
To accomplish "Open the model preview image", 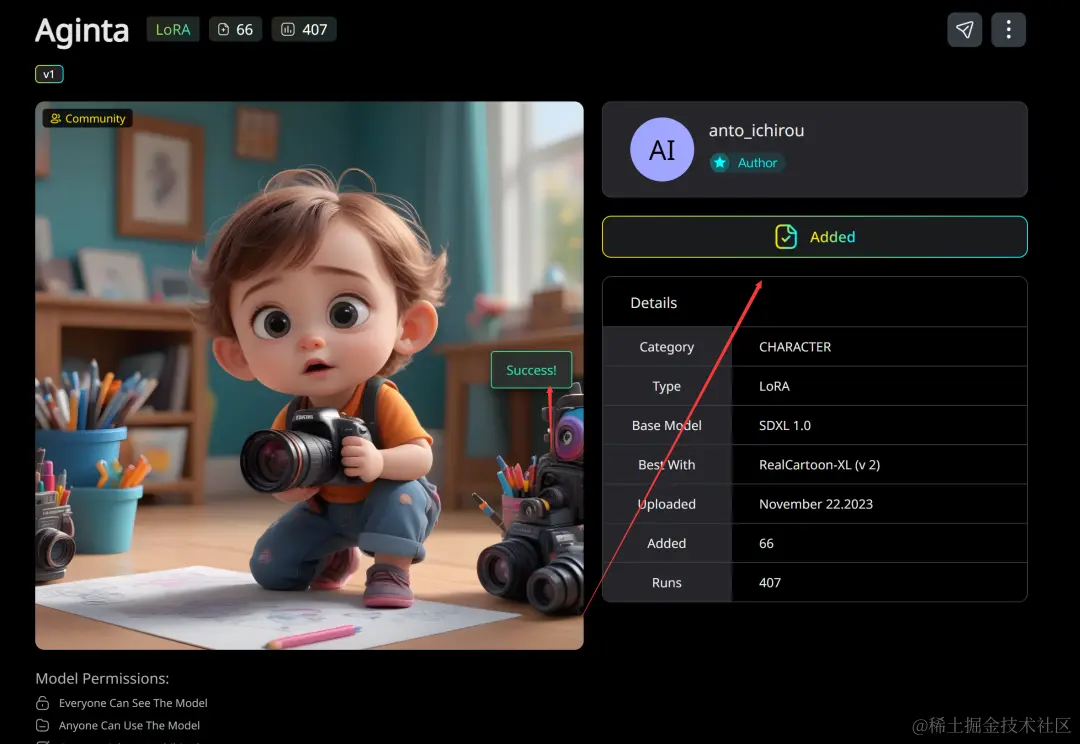I will (309, 375).
